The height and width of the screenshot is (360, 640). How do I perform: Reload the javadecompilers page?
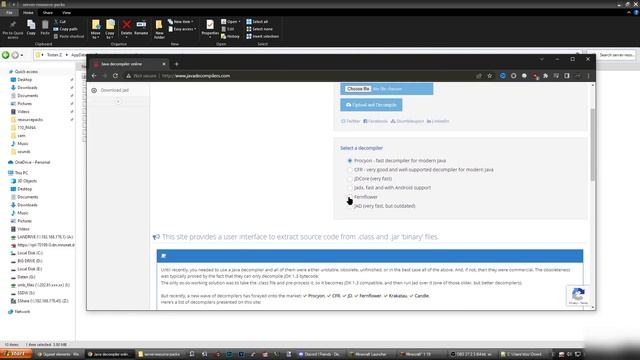coord(116,76)
